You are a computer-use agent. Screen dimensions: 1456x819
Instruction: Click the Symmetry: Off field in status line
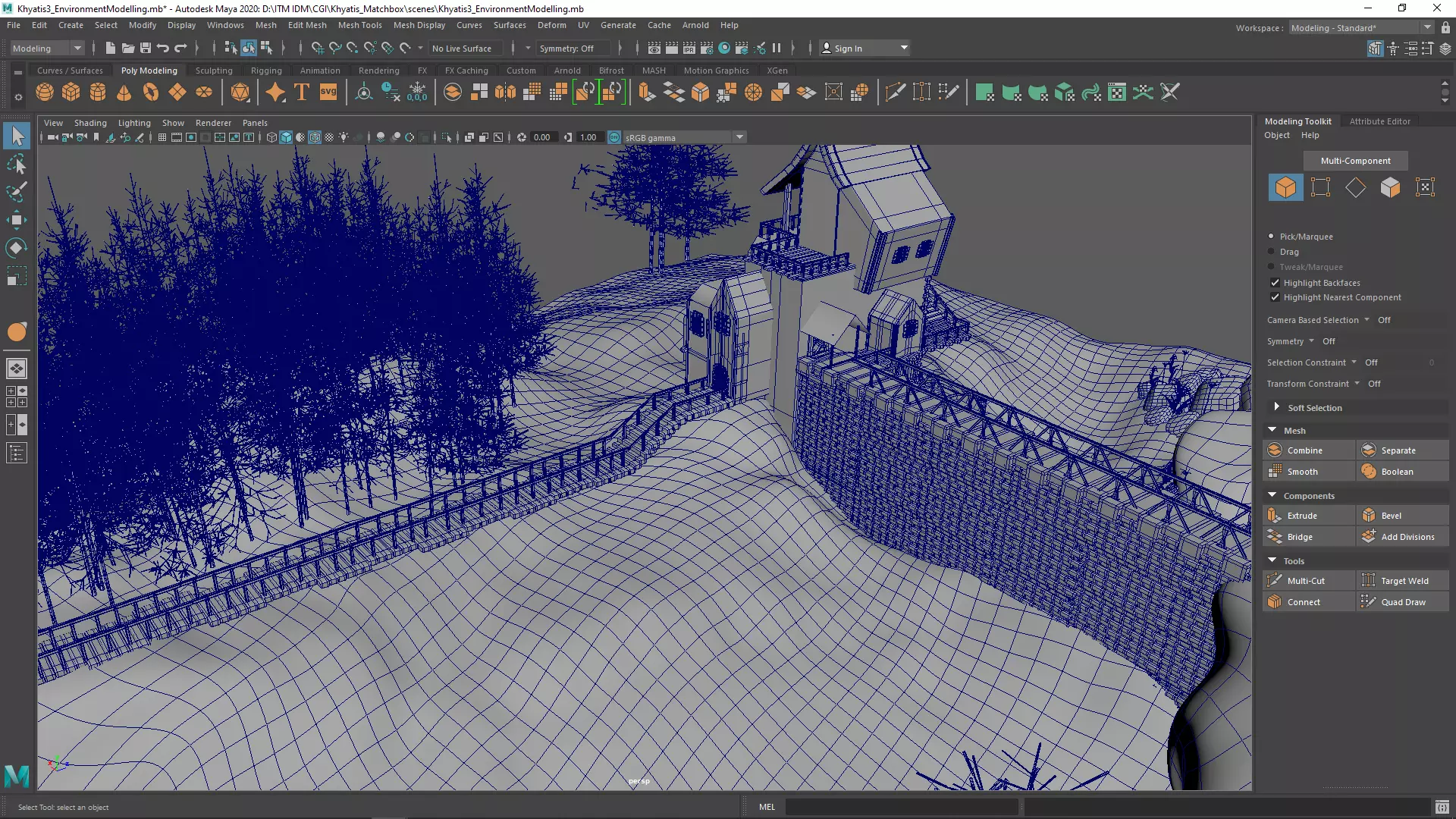click(573, 48)
